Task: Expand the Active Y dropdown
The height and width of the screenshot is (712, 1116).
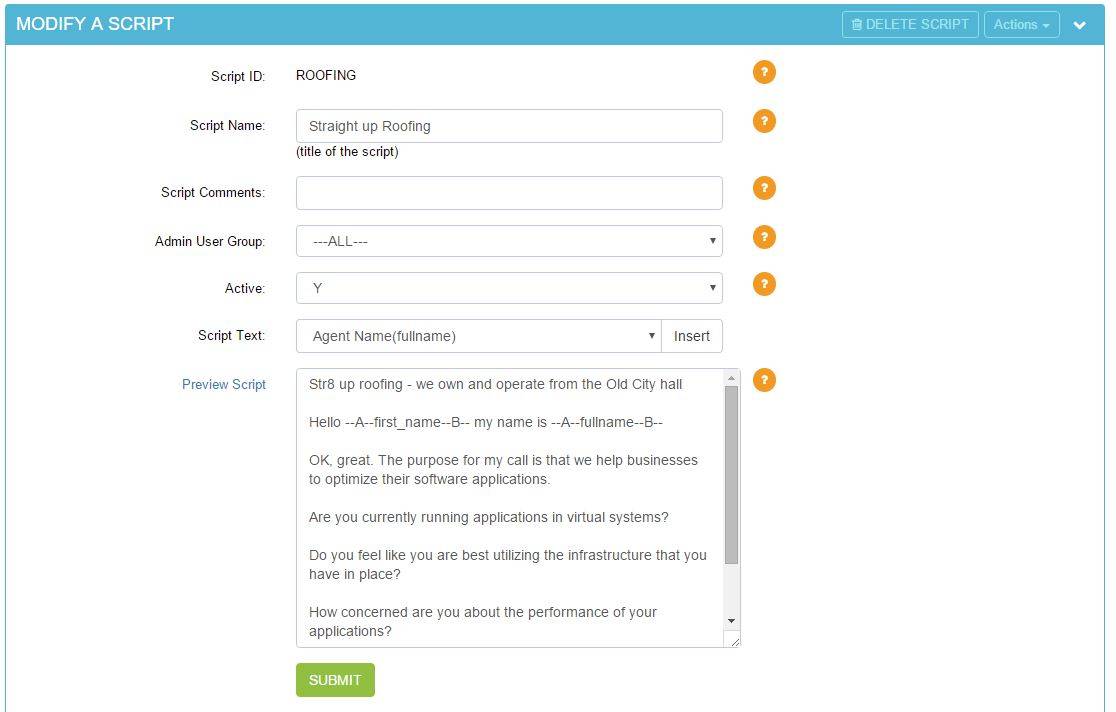Action: point(509,288)
